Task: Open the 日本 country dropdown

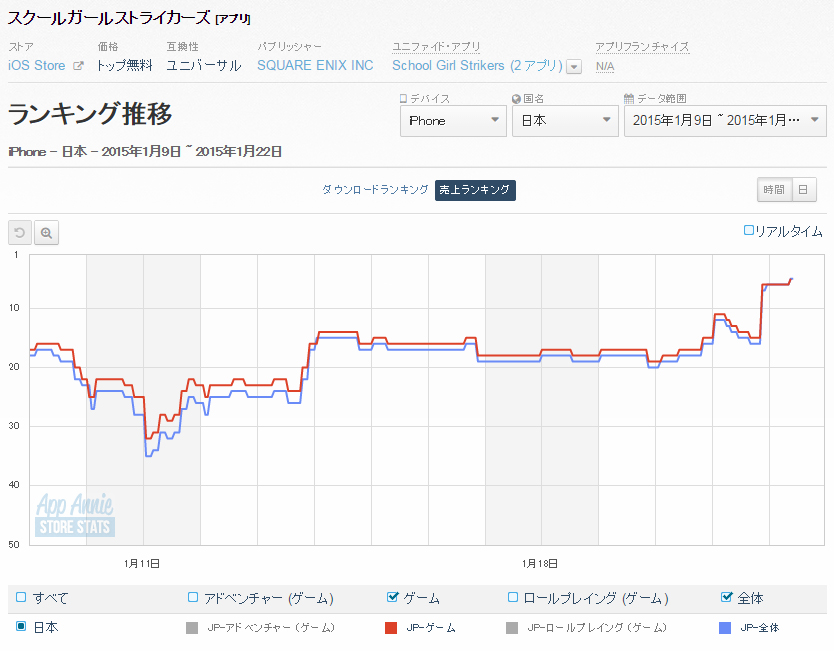Action: tap(565, 121)
